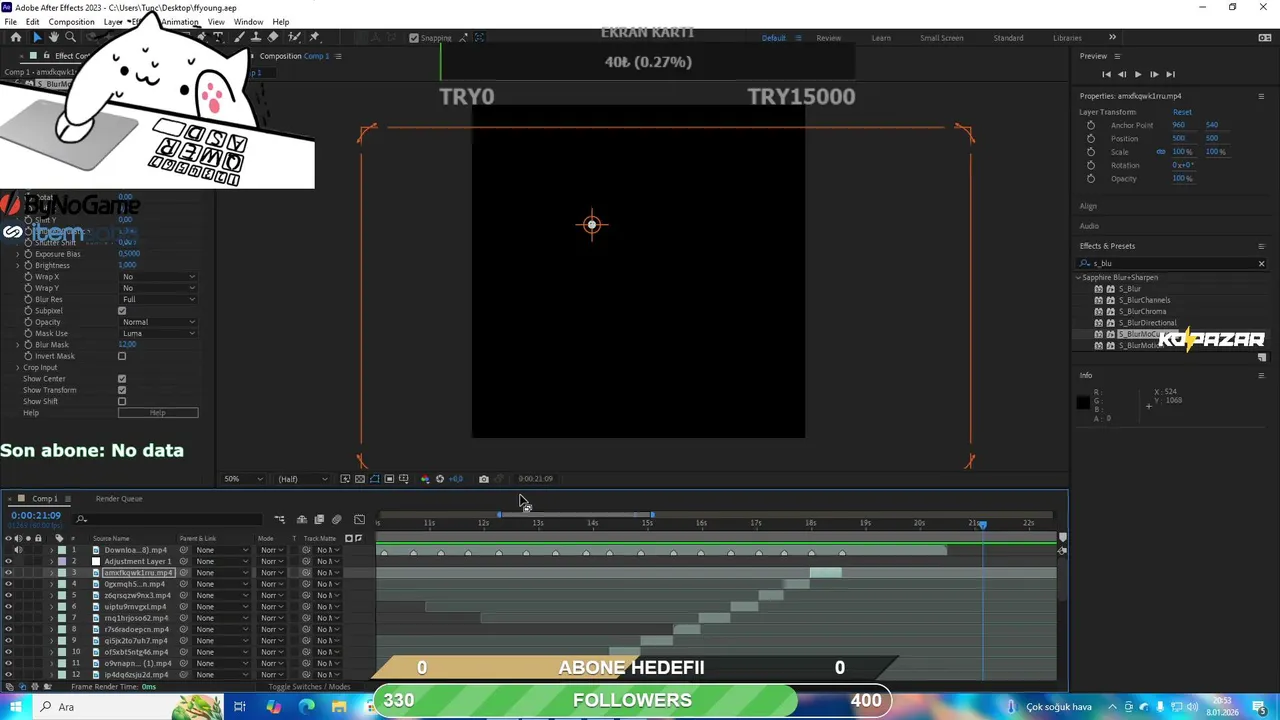Toggle the Scale constrain proportions link
The width and height of the screenshot is (1280, 720).
click(1161, 152)
